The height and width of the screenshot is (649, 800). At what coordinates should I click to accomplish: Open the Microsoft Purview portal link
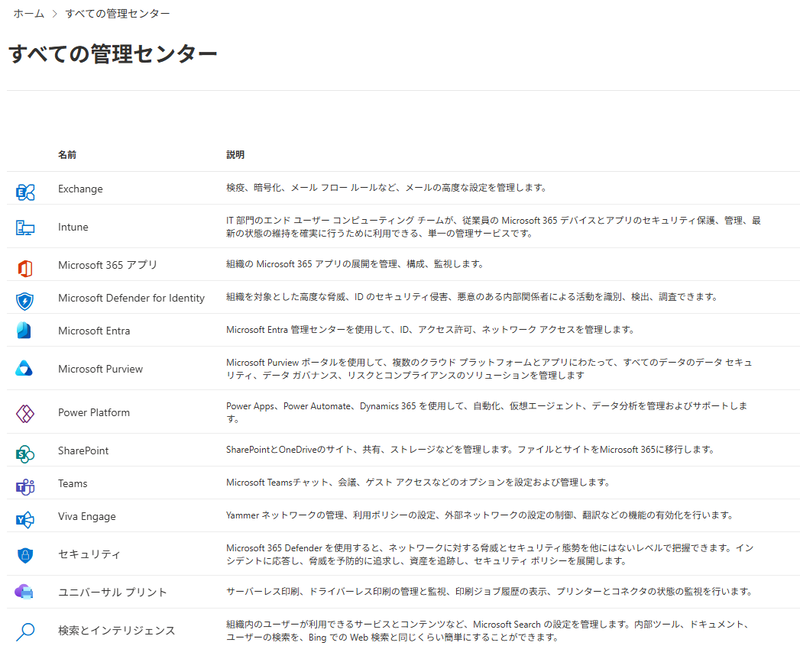(x=101, y=369)
